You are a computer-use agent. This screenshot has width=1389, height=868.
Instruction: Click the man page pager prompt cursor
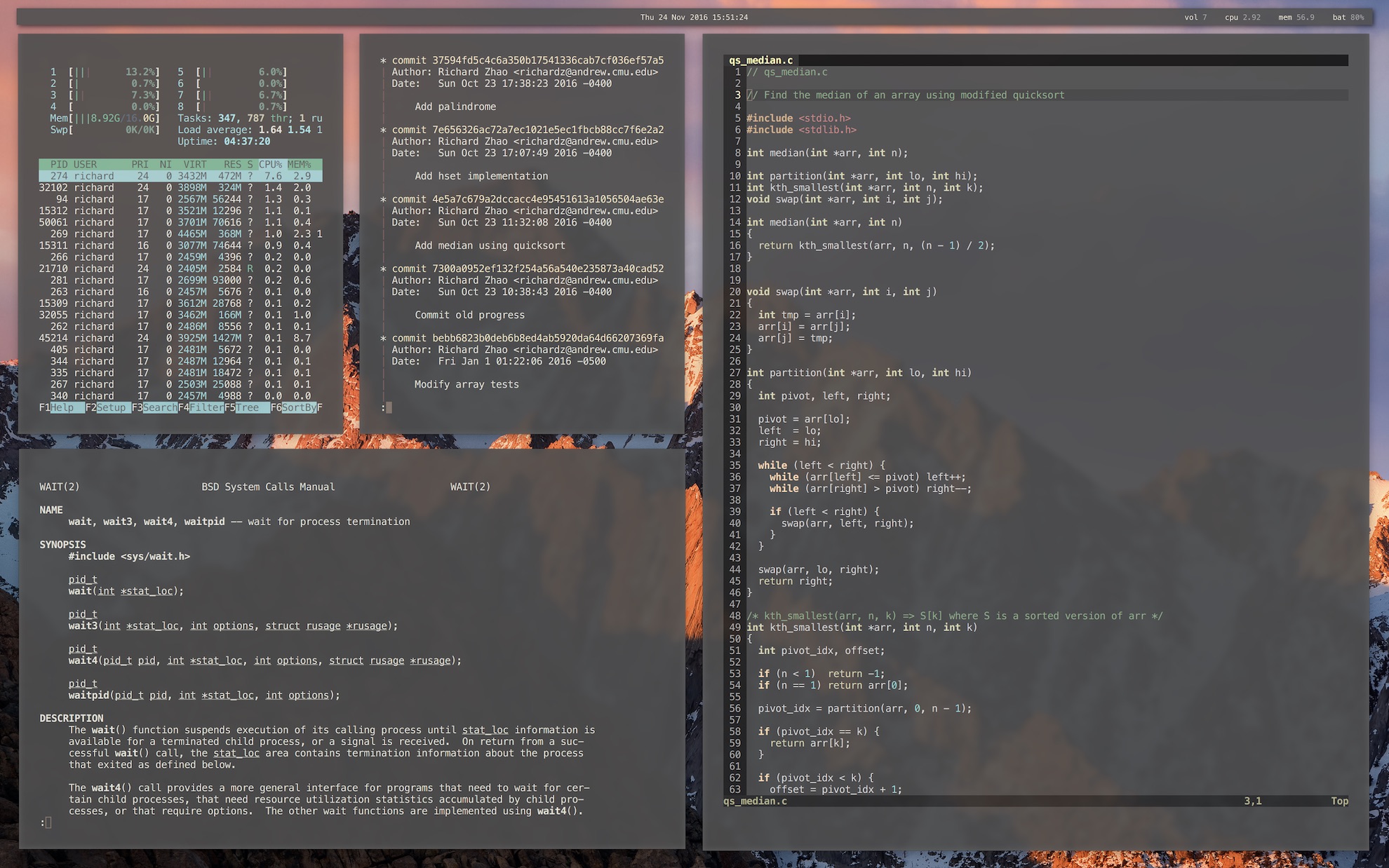click(48, 822)
